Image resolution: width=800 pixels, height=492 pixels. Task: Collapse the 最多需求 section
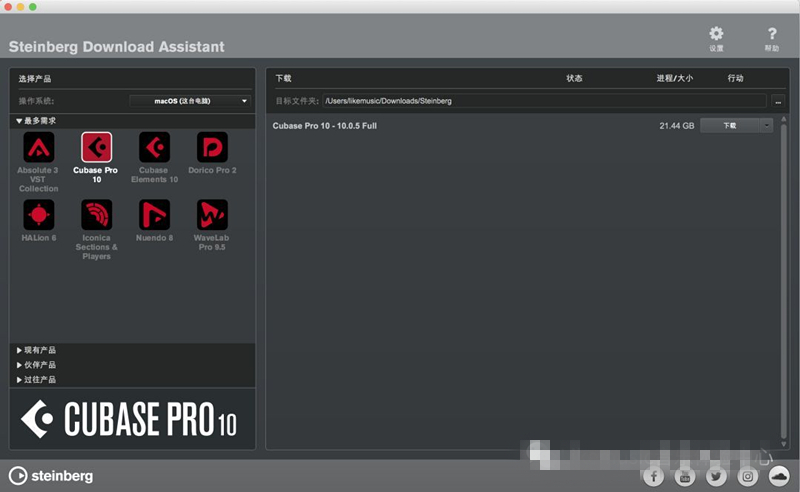tap(36, 121)
